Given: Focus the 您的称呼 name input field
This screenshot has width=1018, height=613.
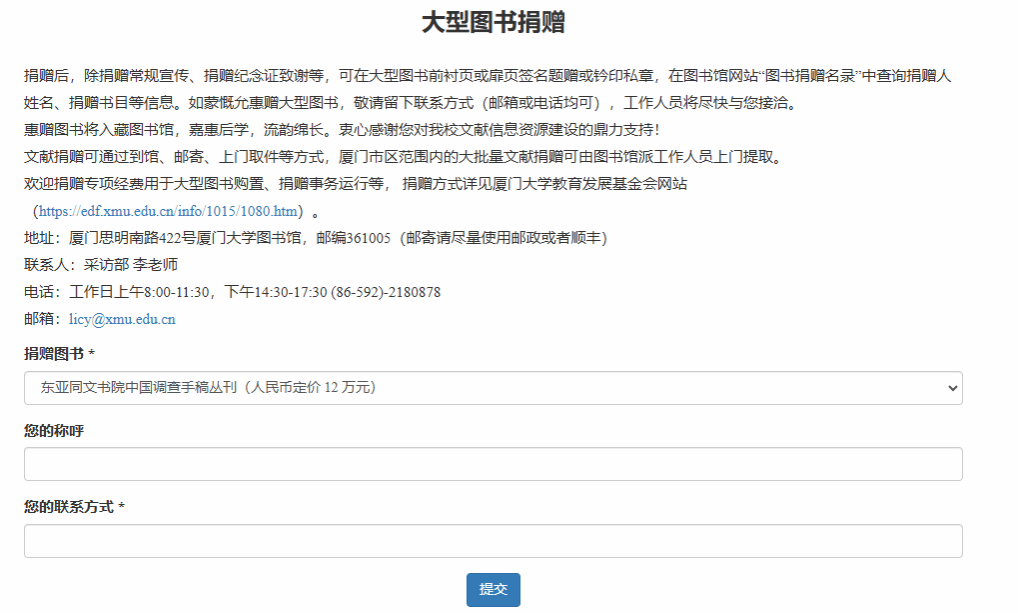Looking at the screenshot, I should point(493,464).
